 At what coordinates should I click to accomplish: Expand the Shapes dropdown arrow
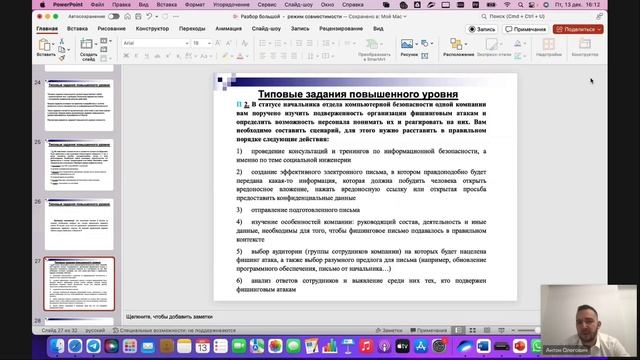point(432,43)
